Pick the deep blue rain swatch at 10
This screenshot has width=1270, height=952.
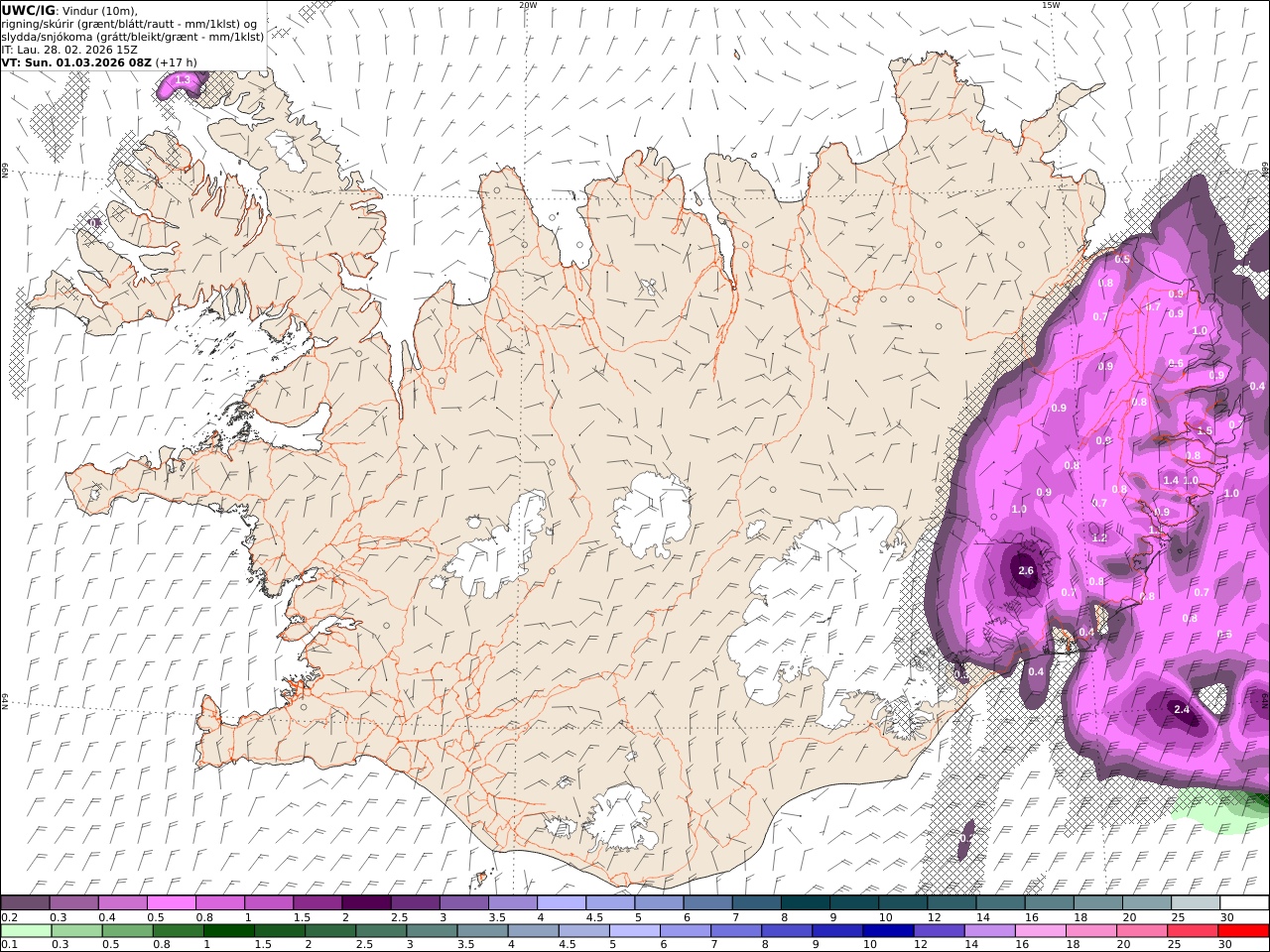point(888,931)
